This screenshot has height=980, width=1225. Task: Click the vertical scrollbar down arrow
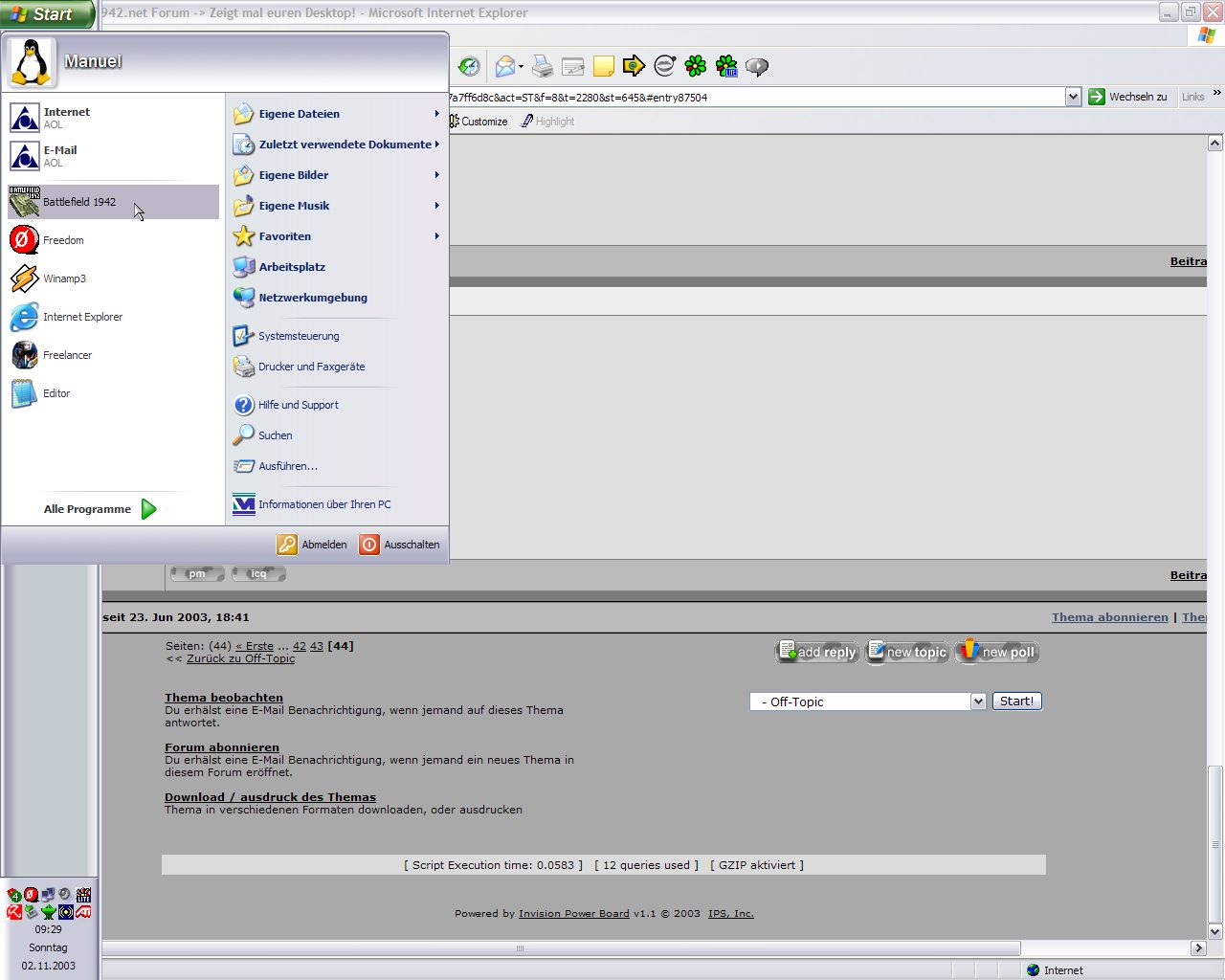click(x=1215, y=931)
